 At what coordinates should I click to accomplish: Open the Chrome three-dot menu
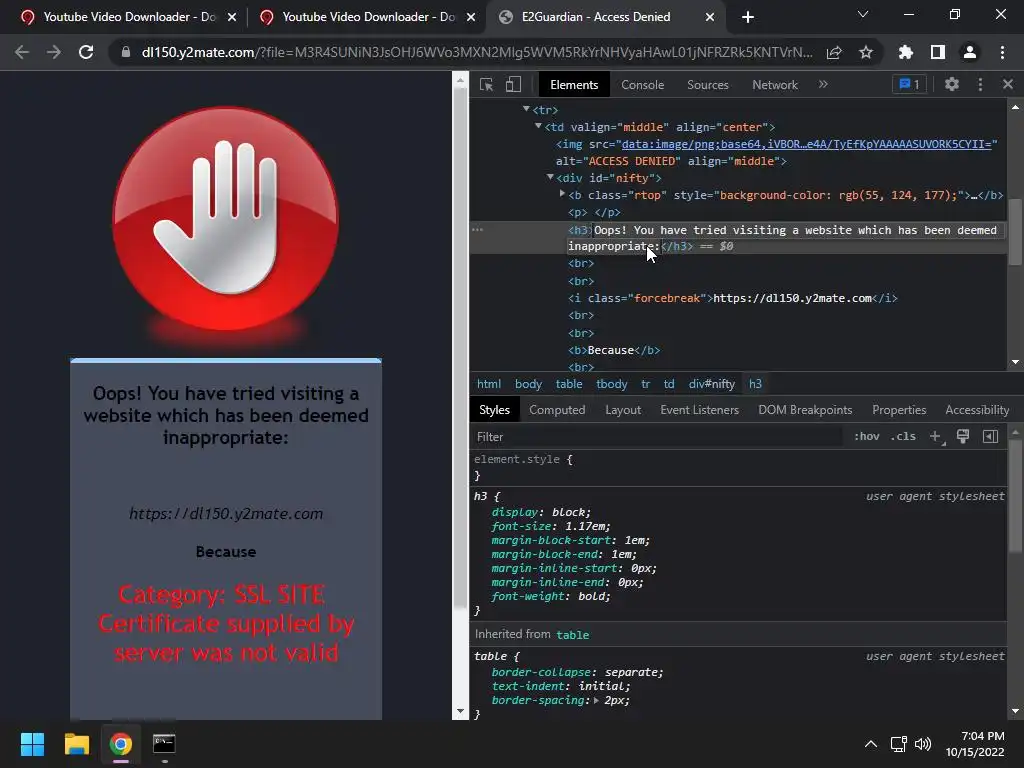(x=1002, y=52)
